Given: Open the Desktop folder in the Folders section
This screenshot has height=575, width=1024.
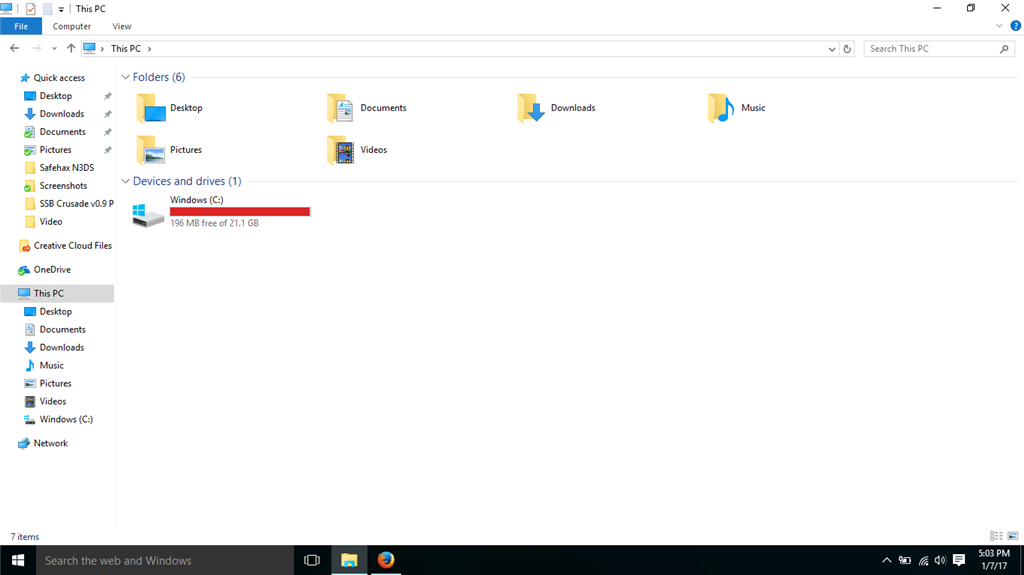Looking at the screenshot, I should 170,108.
